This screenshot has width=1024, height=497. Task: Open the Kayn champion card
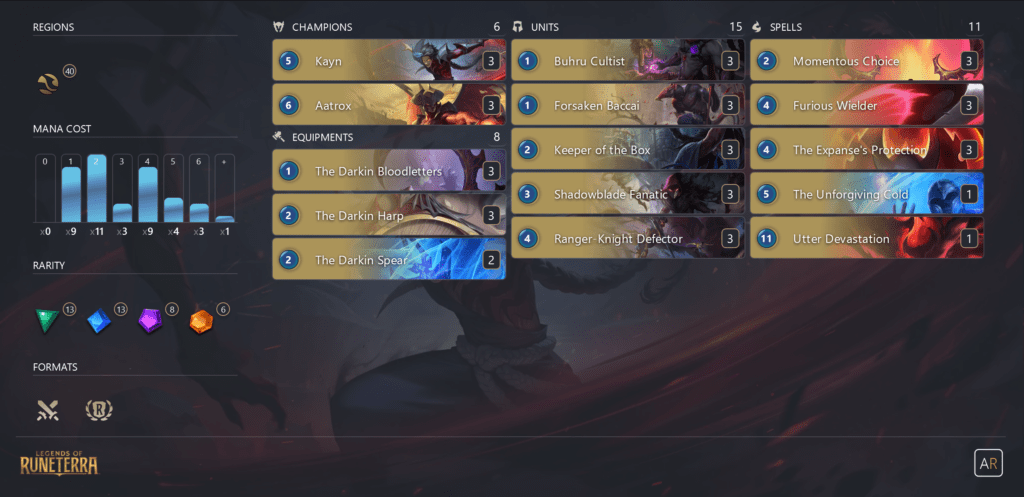[389, 61]
